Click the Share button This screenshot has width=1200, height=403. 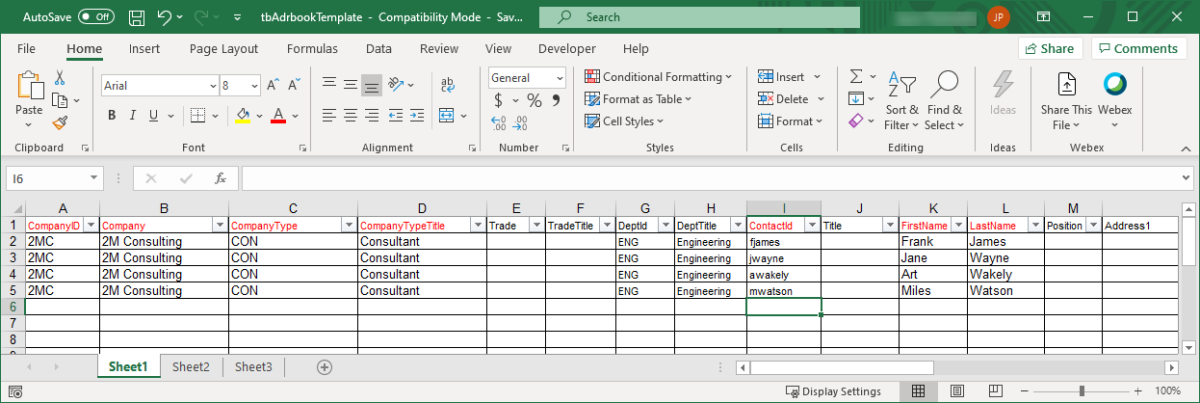pos(1048,48)
